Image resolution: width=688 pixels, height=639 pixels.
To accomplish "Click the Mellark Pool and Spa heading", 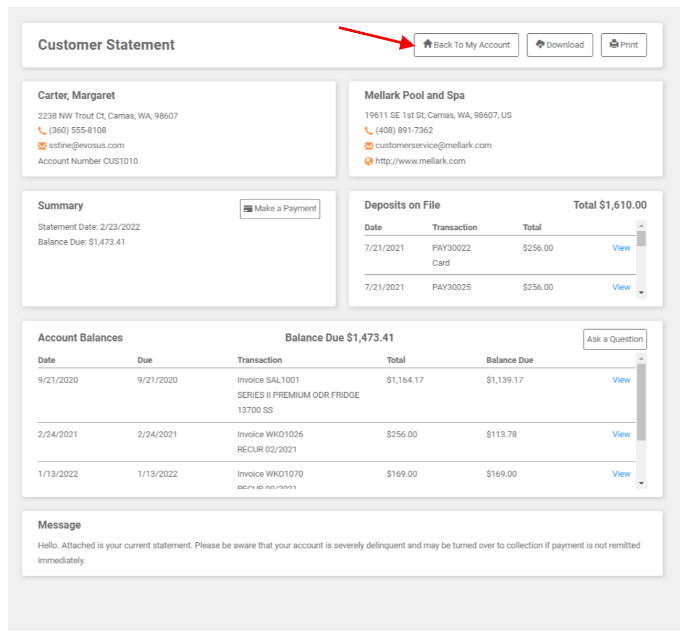I will 414,95.
